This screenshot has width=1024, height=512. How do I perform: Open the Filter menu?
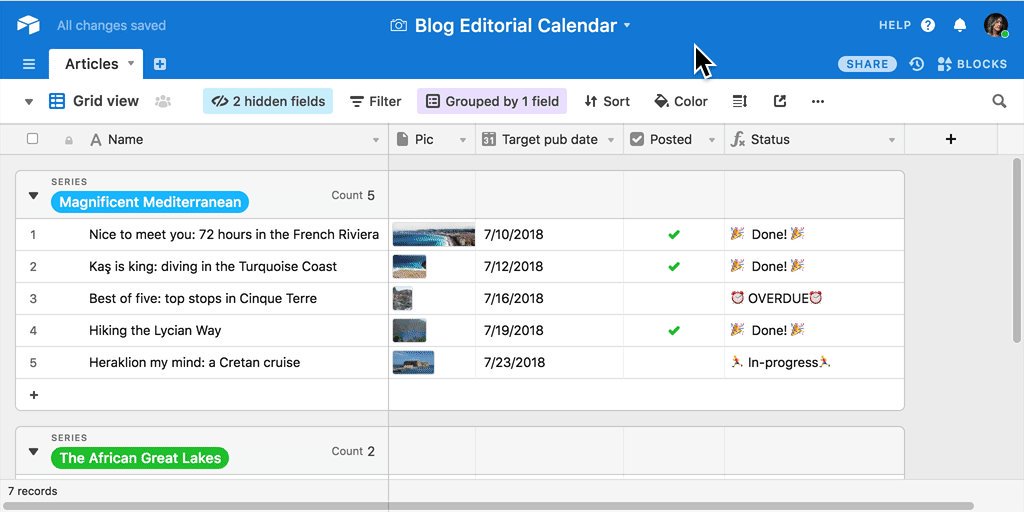click(375, 101)
